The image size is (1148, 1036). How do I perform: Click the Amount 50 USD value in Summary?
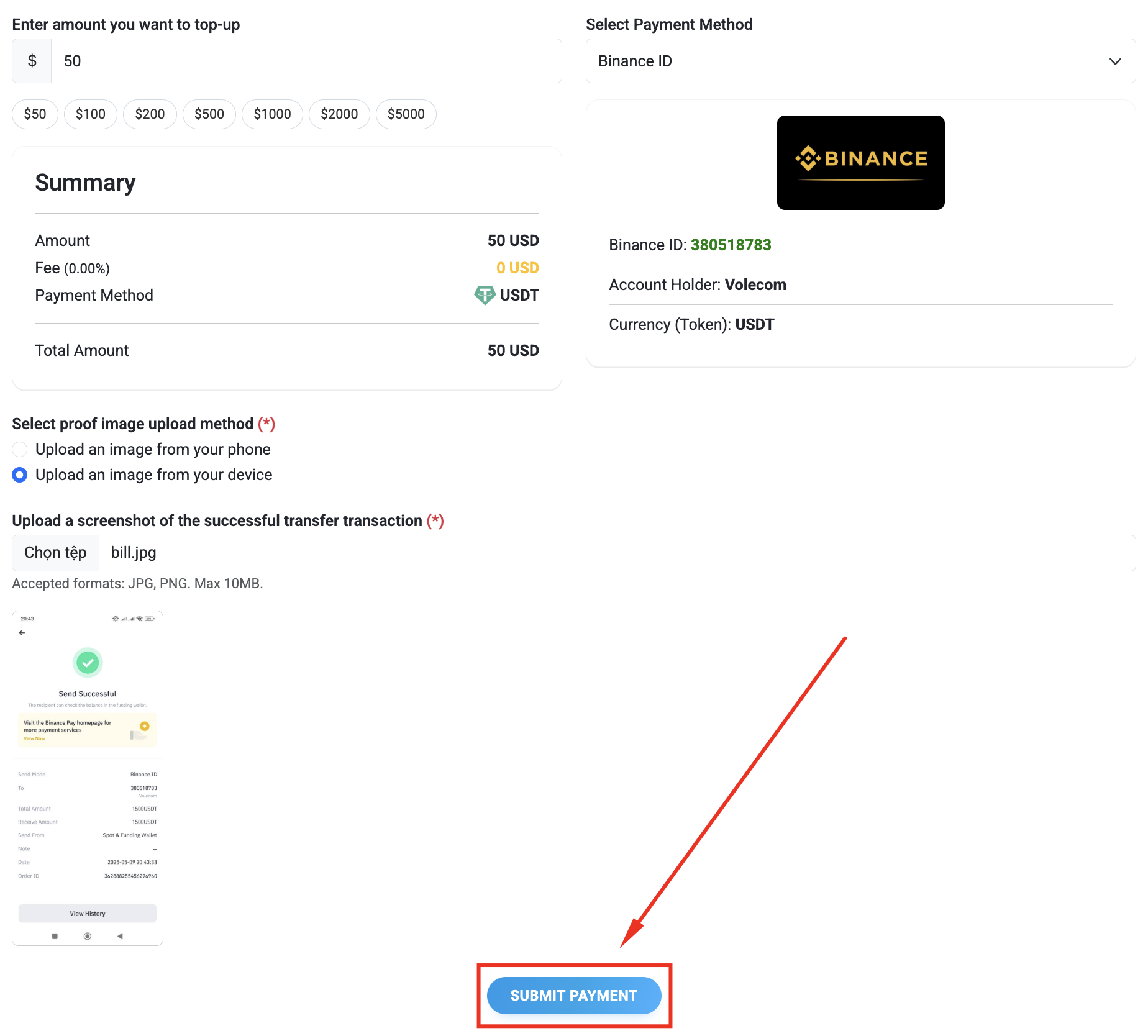point(513,240)
